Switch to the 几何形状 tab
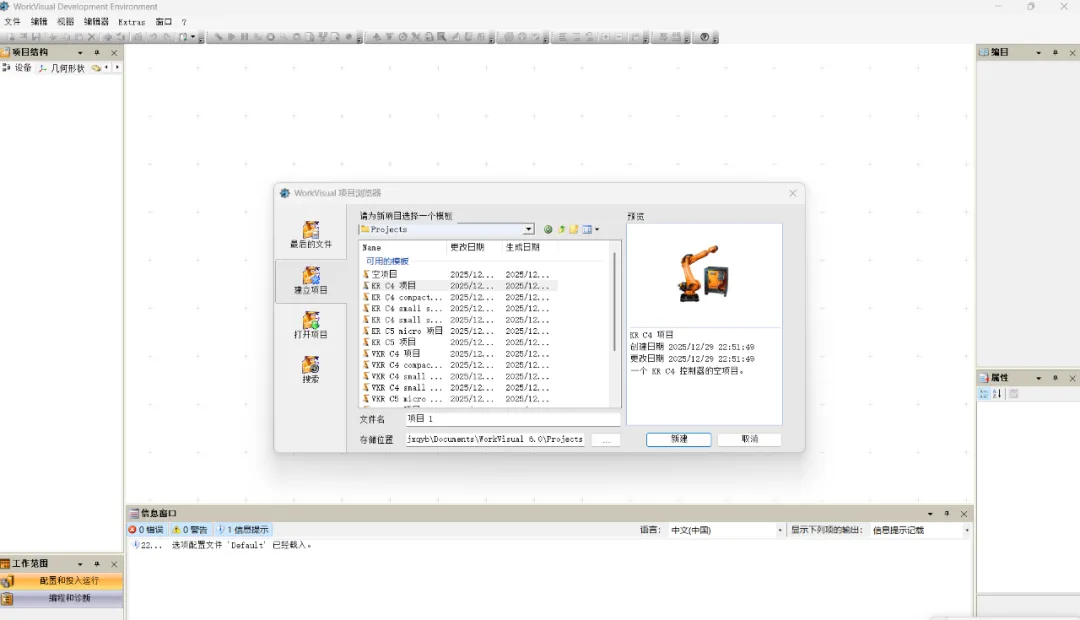 62,68
